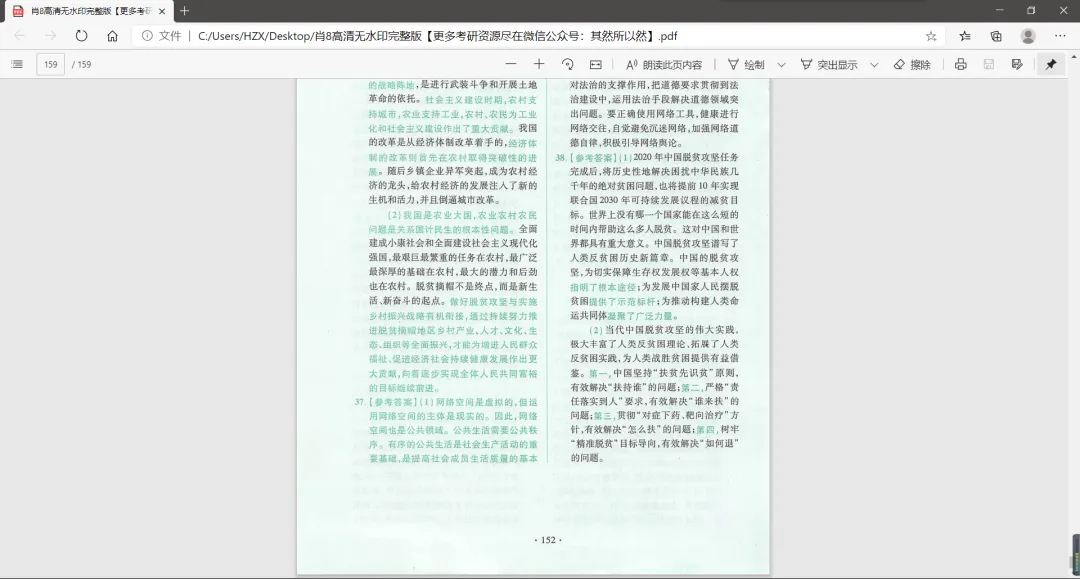Reload the PDF page
This screenshot has height=579, width=1080.
pyautogui.click(x=81, y=36)
